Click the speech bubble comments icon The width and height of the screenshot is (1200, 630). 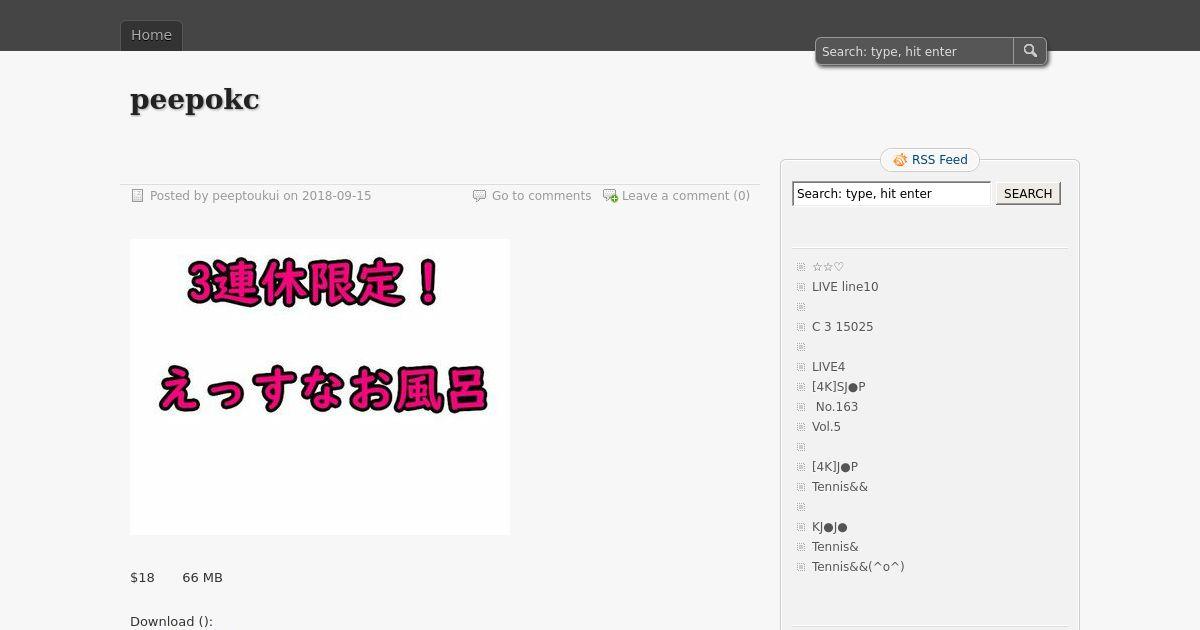click(x=479, y=196)
